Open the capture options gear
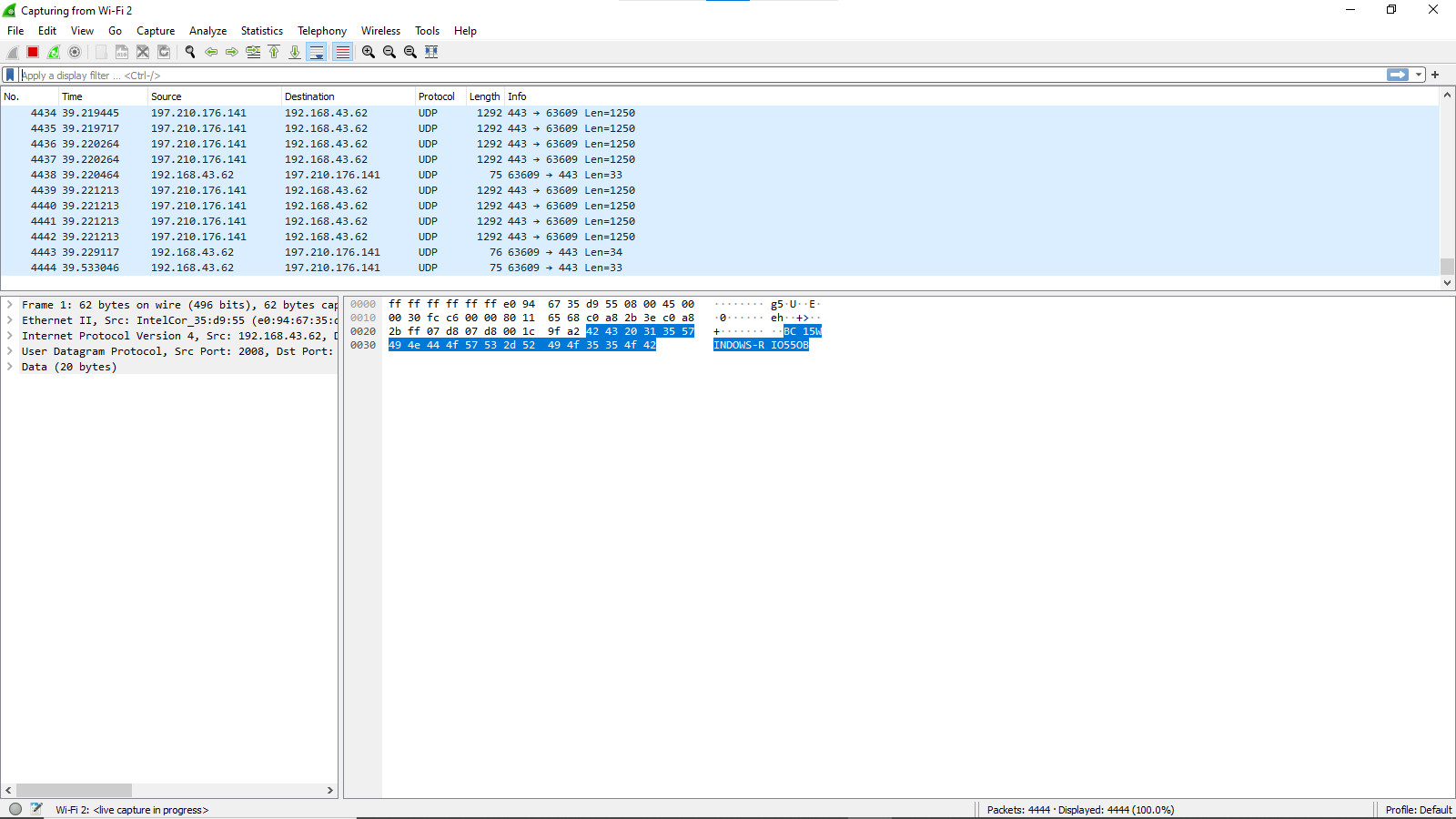 click(75, 52)
